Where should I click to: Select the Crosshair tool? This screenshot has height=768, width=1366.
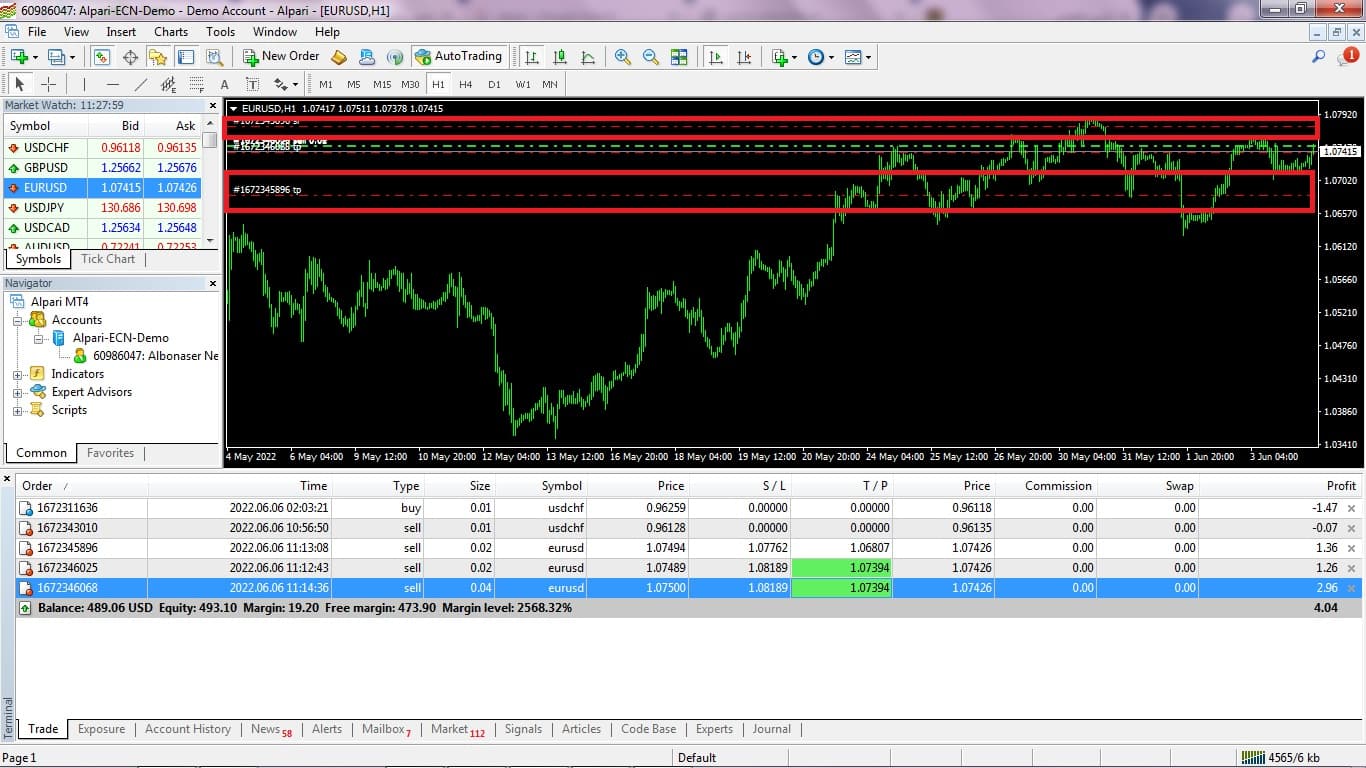48,85
